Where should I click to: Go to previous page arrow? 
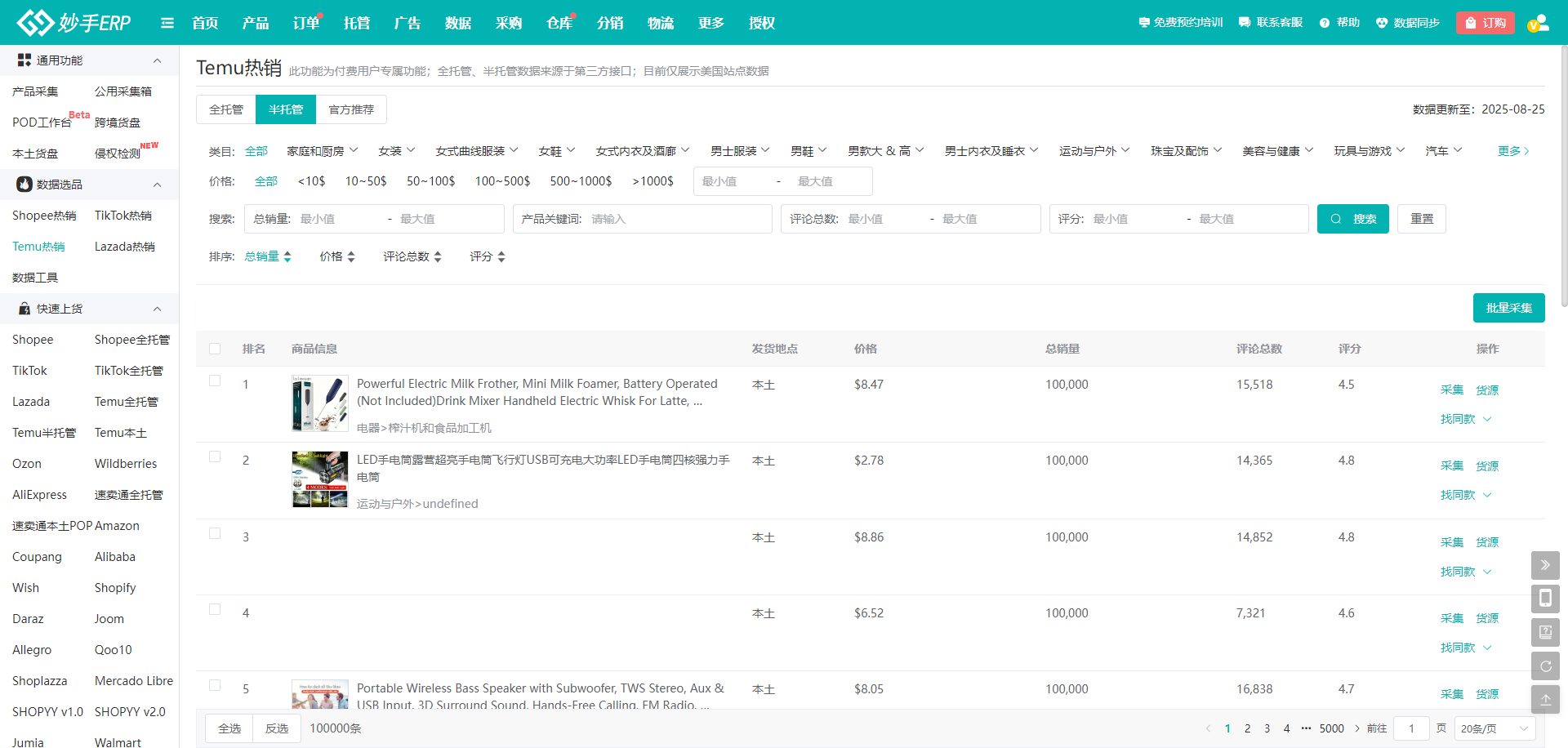point(1209,728)
